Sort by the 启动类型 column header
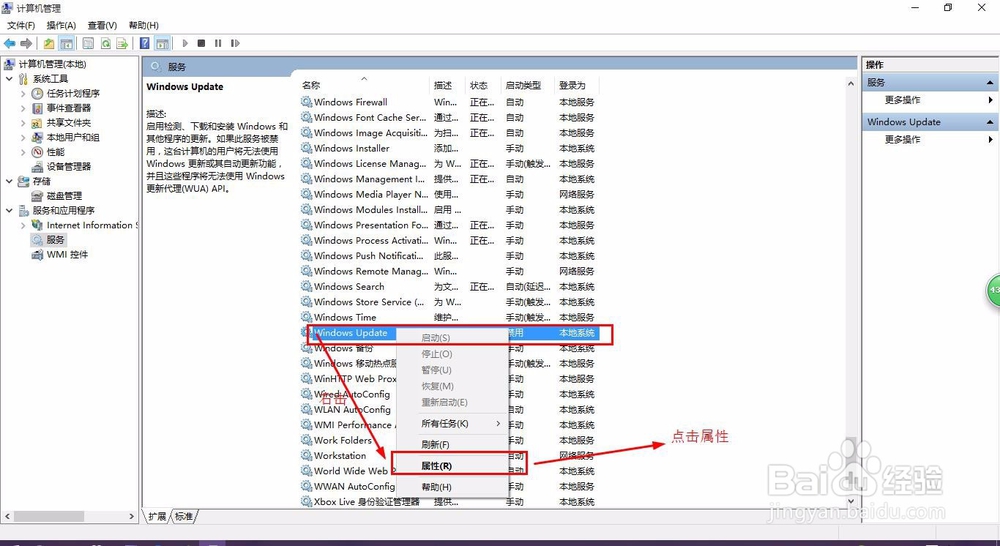Viewport: 1000px width, 546px height. [x=529, y=85]
